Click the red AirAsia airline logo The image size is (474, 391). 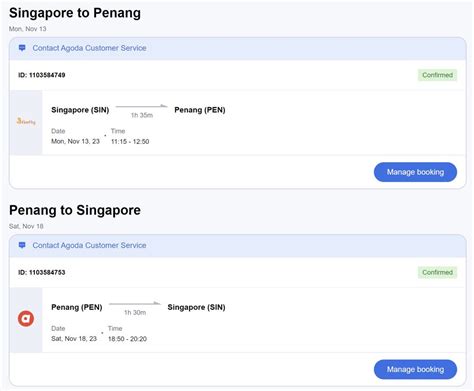tap(26, 318)
